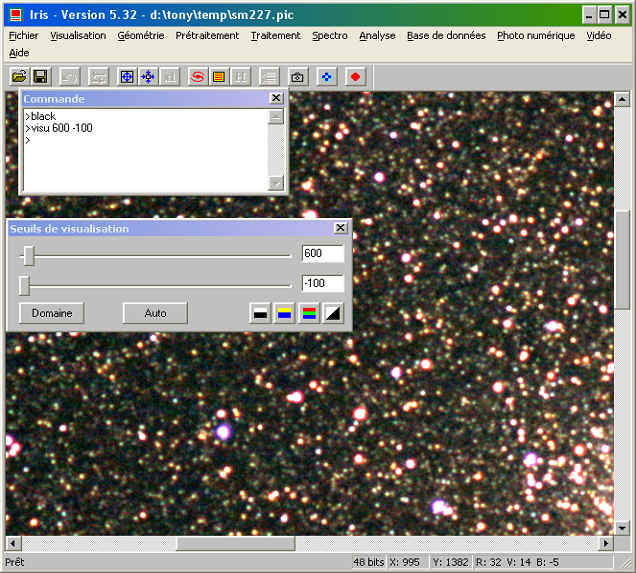Click the greyed lined-list toolbar icon
Screen dimensions: 636x573
[269, 76]
